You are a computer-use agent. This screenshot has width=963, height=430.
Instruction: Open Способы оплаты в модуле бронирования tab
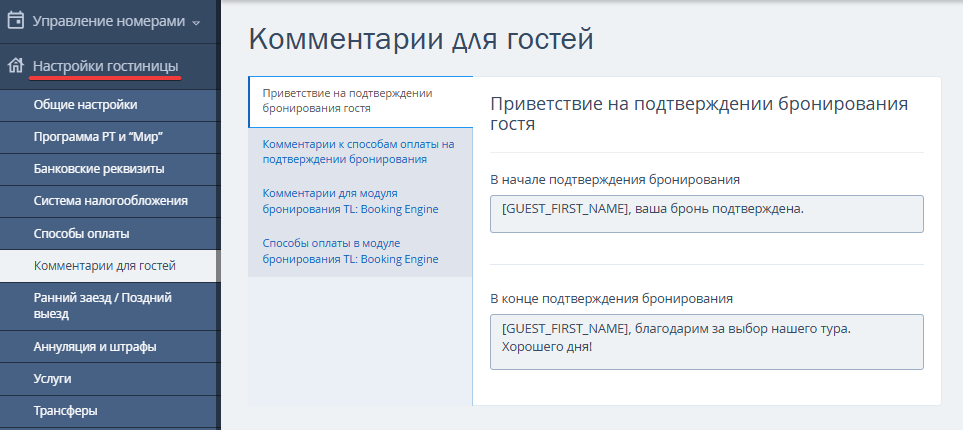point(361,251)
